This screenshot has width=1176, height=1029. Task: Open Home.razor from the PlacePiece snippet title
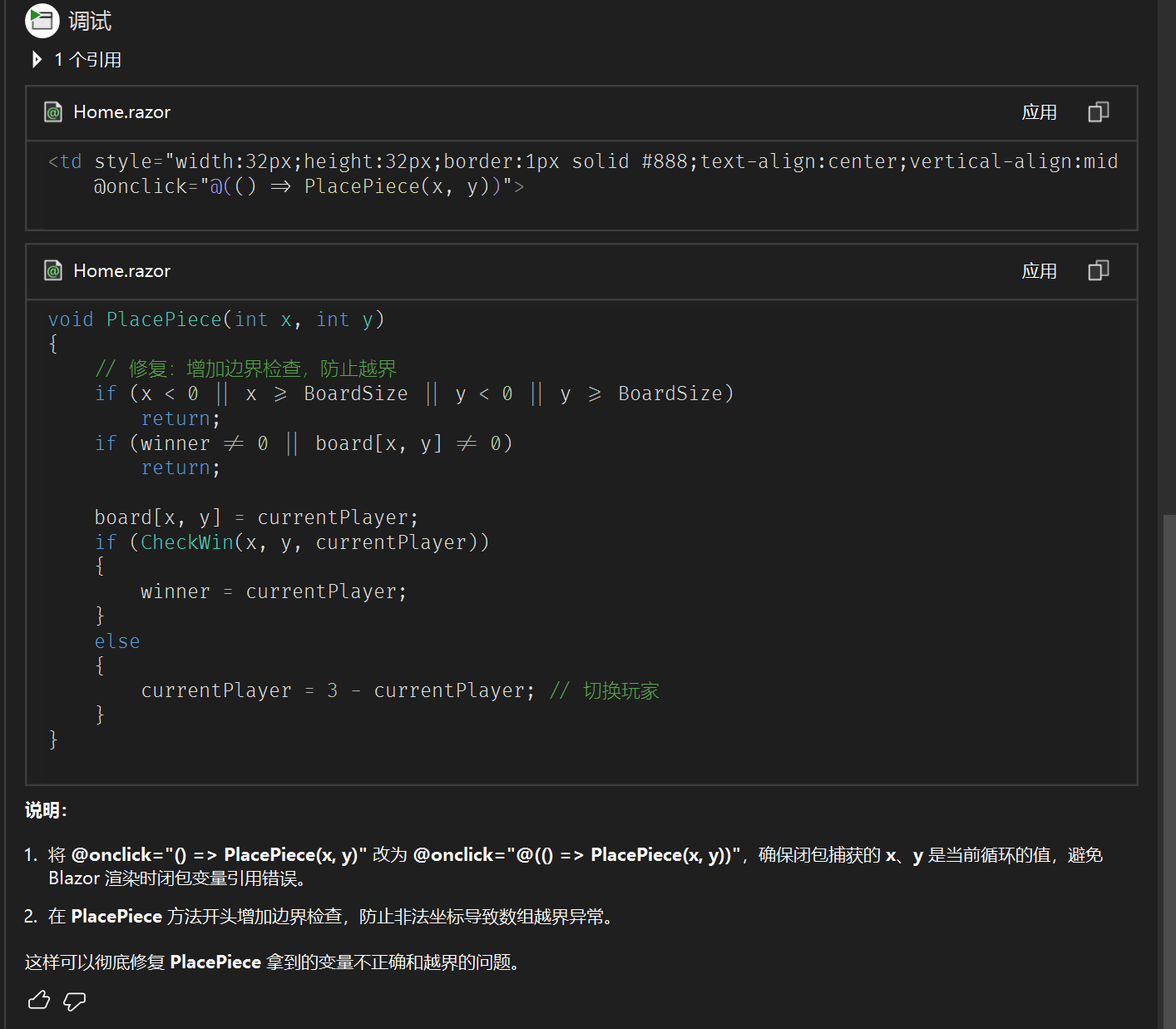121,271
